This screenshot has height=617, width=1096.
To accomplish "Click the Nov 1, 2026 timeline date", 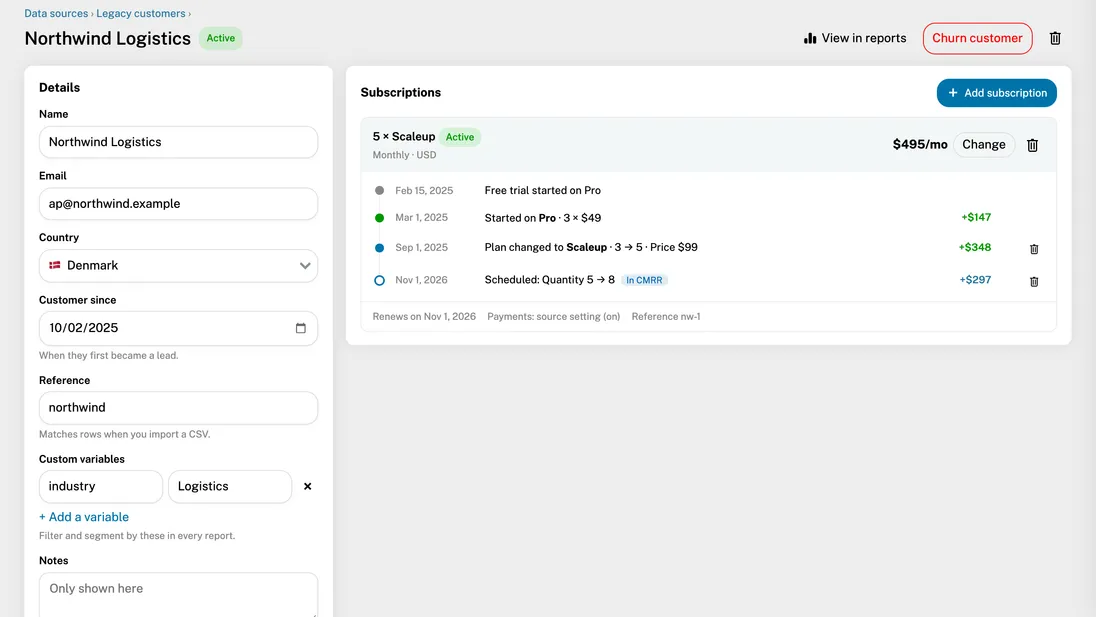I will (421, 280).
